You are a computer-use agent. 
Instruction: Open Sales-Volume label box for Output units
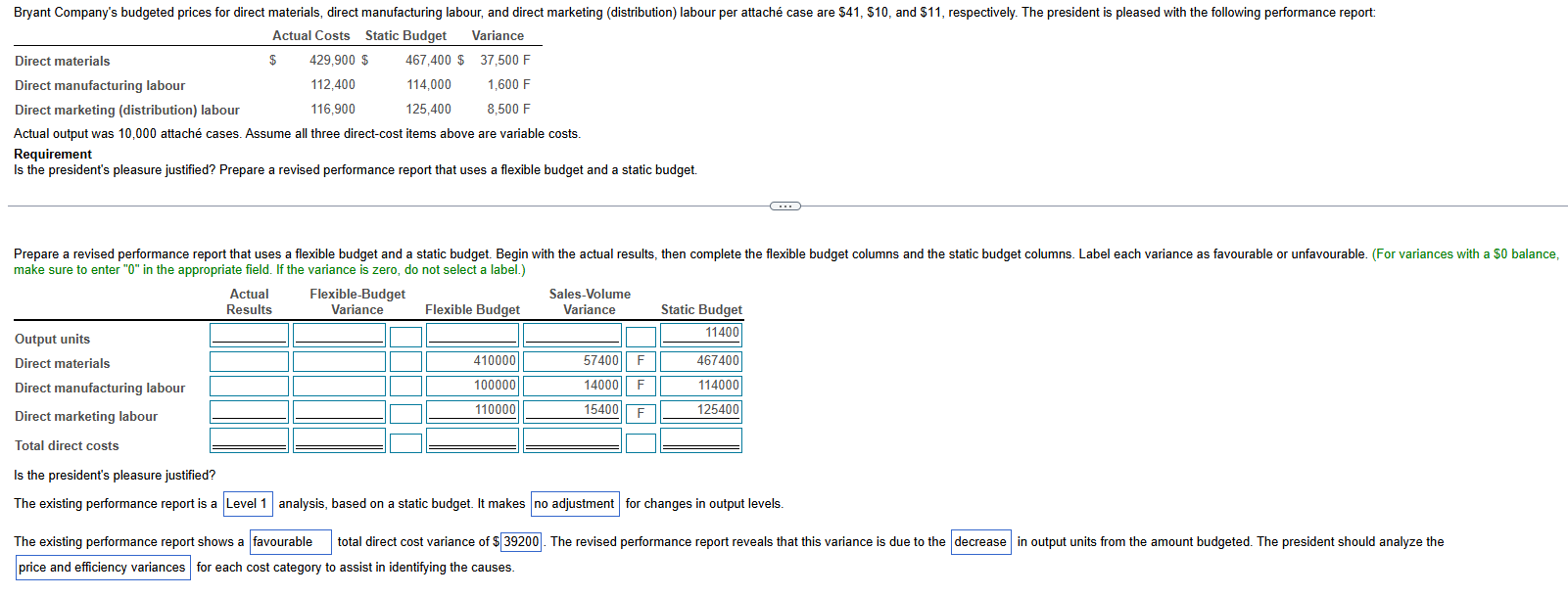[641, 338]
